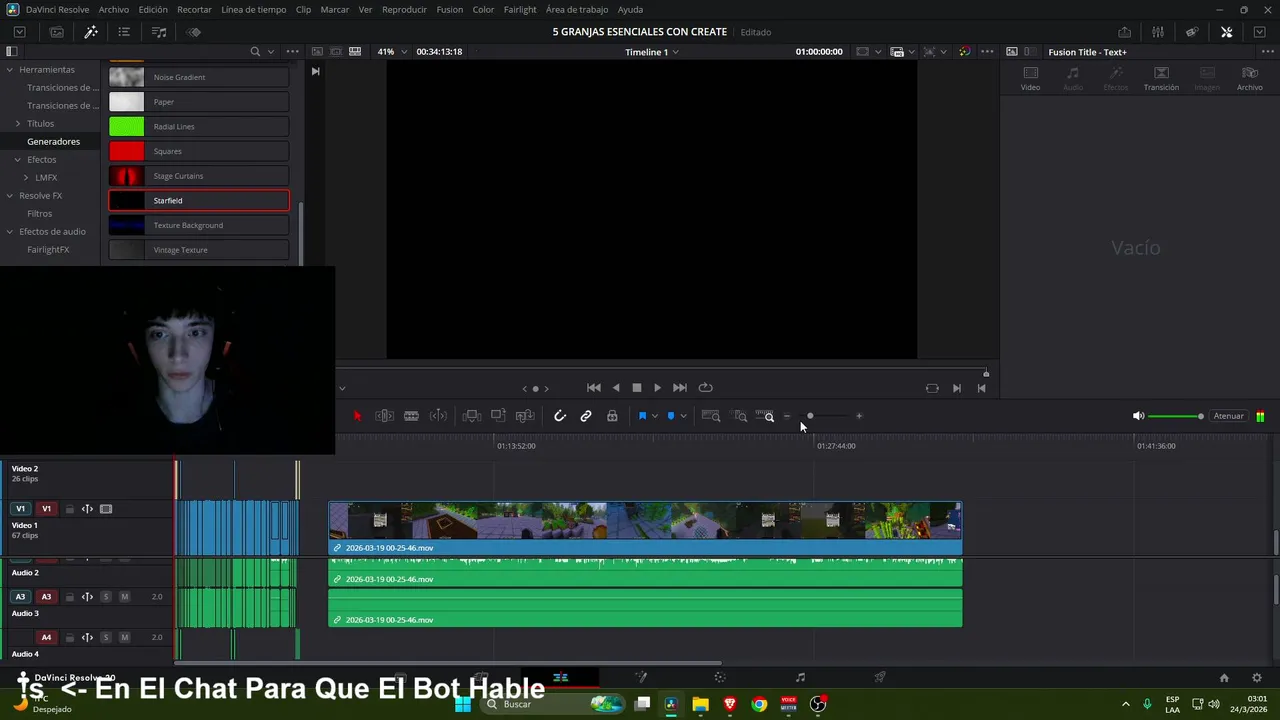The height and width of the screenshot is (720, 1280).
Task: Add a blue marker
Action: (671, 416)
